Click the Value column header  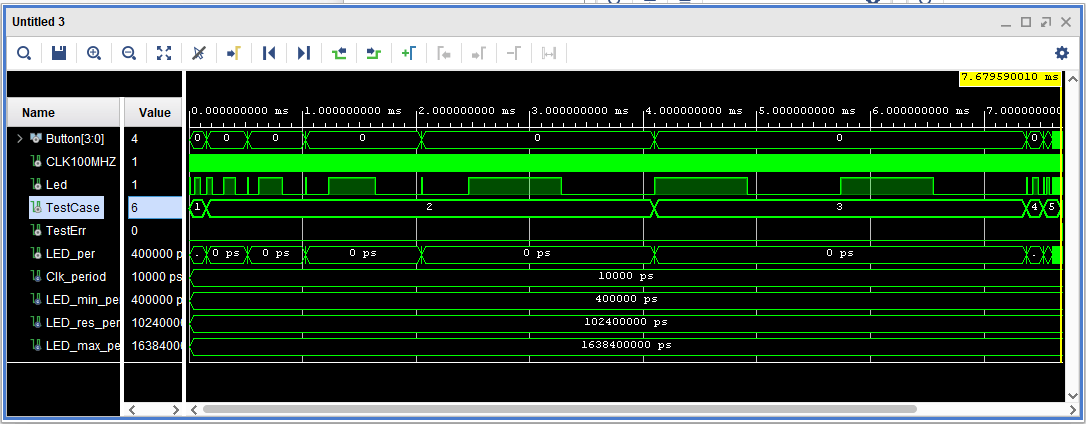click(154, 113)
